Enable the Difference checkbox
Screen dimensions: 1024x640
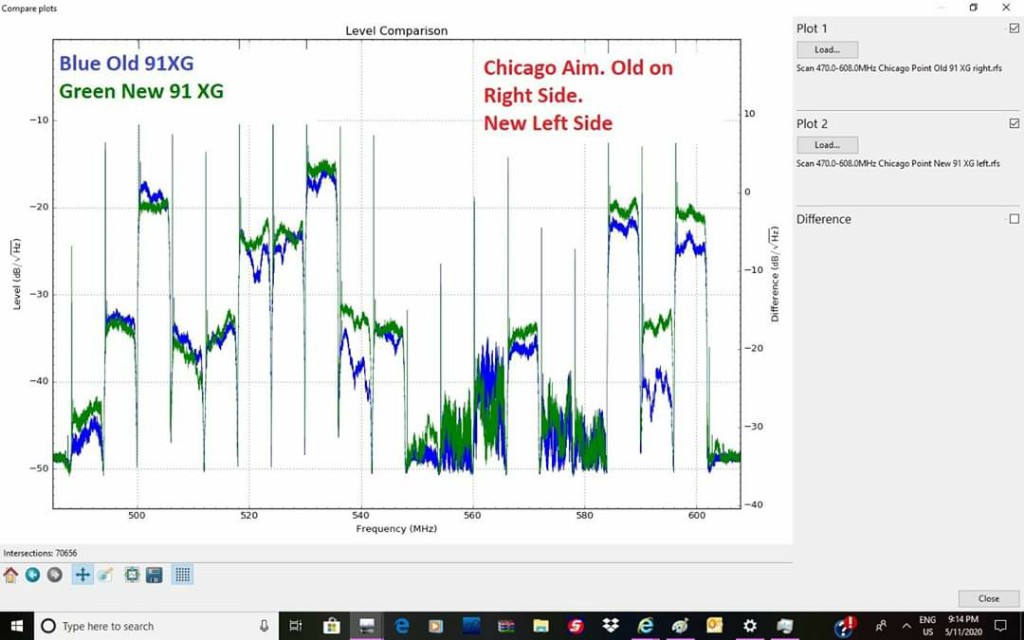1014,219
